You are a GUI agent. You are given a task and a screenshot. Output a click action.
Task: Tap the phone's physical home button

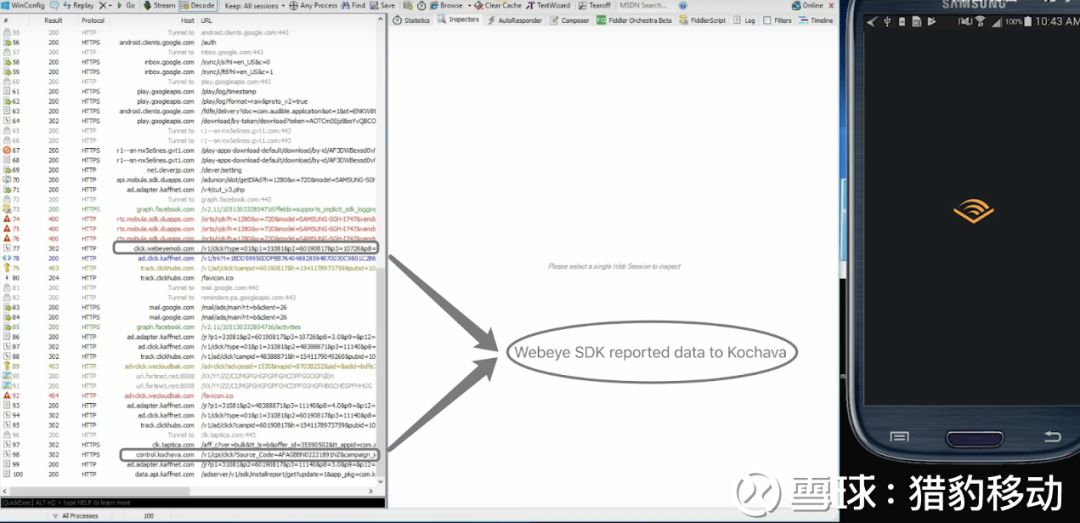975,438
